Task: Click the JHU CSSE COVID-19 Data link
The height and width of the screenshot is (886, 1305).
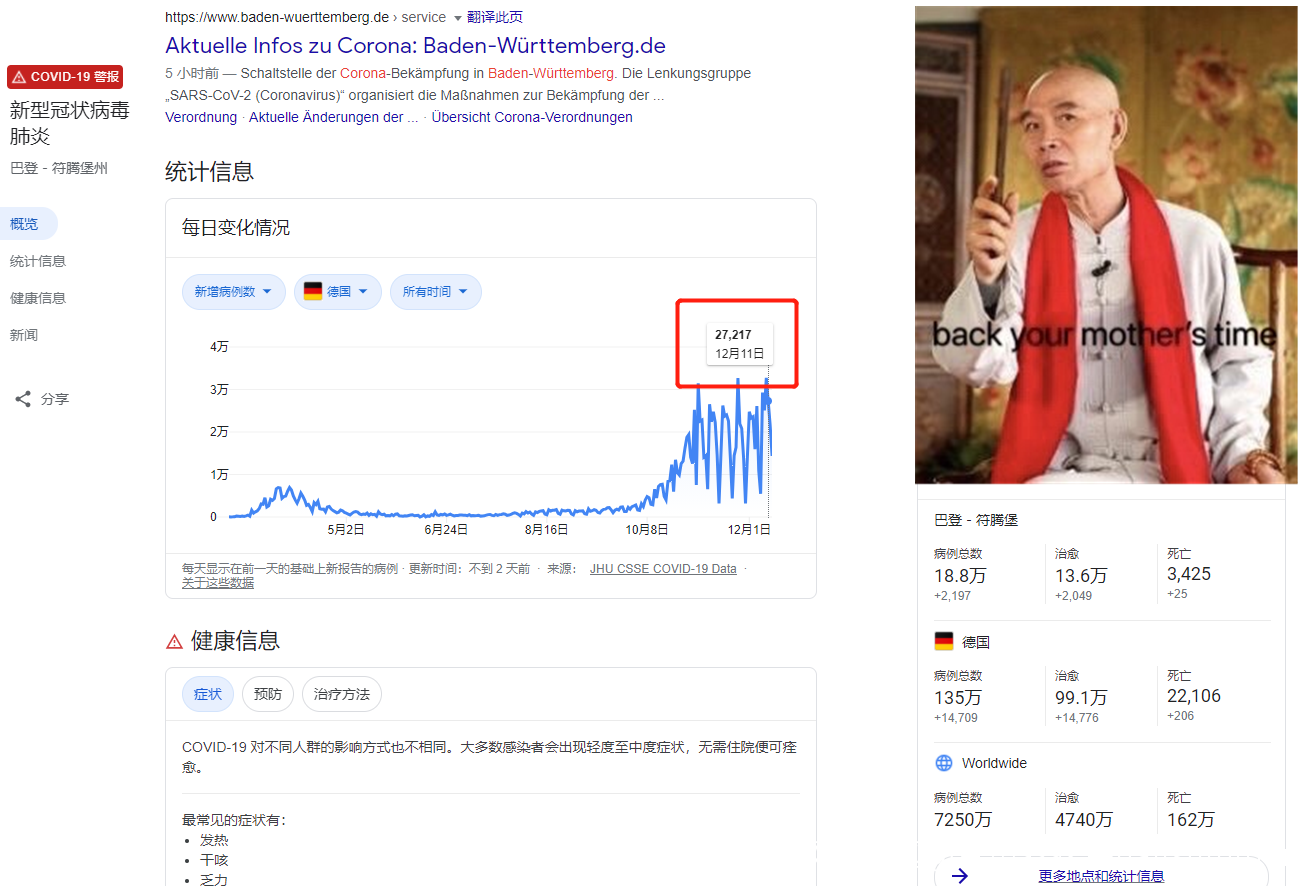Action: (663, 569)
